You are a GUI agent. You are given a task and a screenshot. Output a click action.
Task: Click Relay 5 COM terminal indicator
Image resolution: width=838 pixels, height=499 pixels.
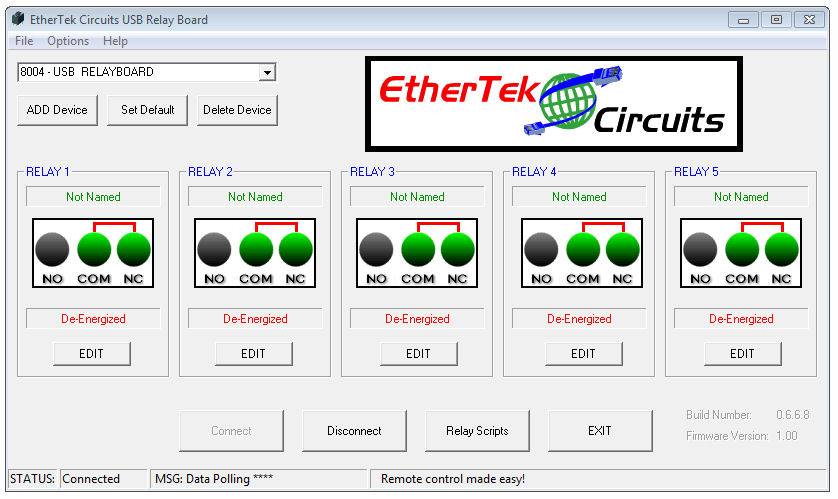742,249
